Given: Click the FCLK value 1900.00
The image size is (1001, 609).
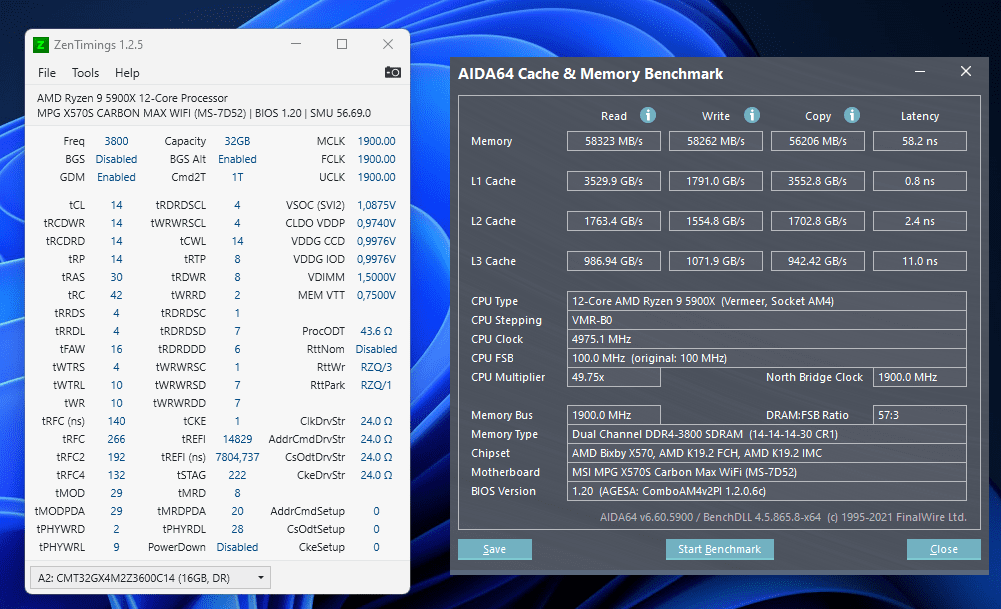Looking at the screenshot, I should point(376,159).
